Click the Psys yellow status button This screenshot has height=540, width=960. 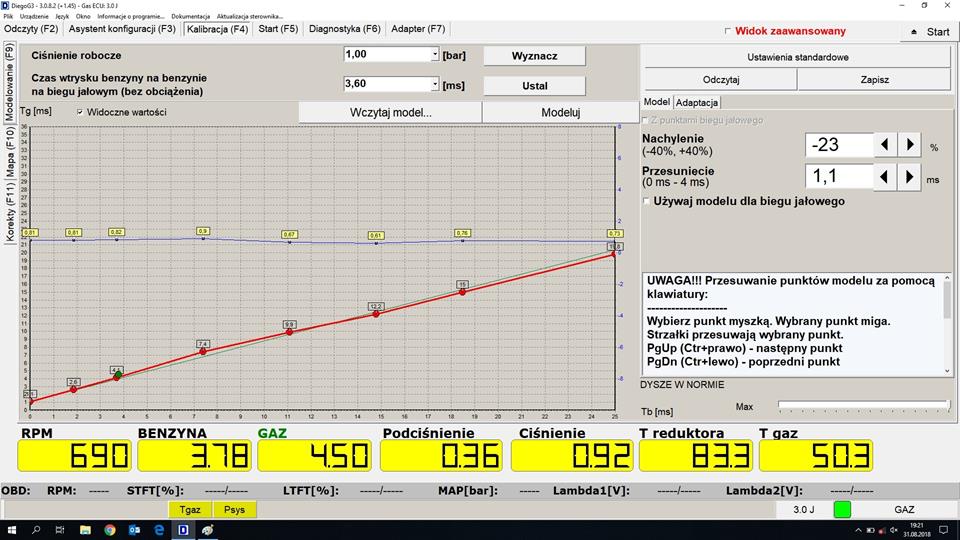pos(234,509)
